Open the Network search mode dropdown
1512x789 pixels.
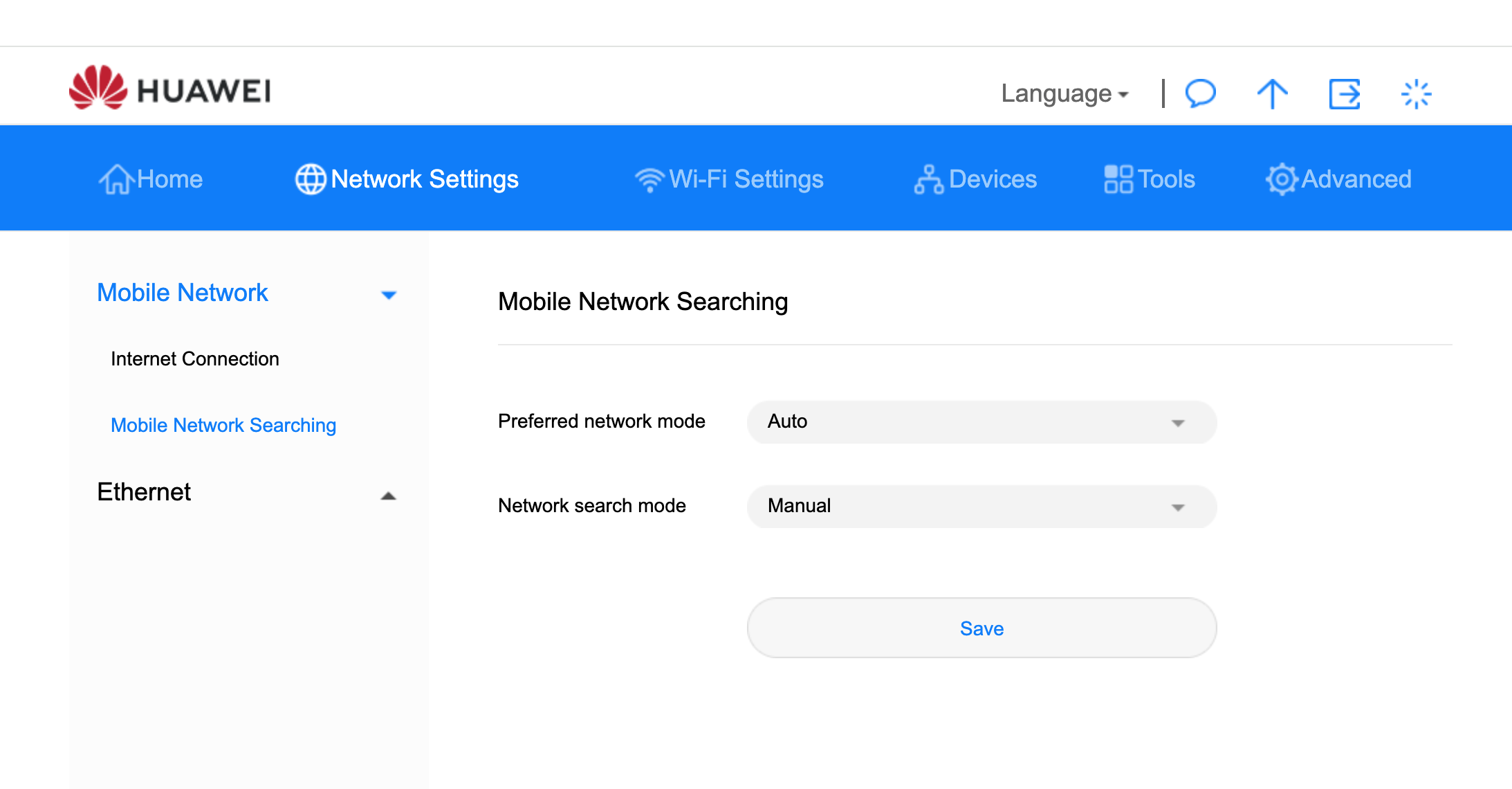click(981, 507)
